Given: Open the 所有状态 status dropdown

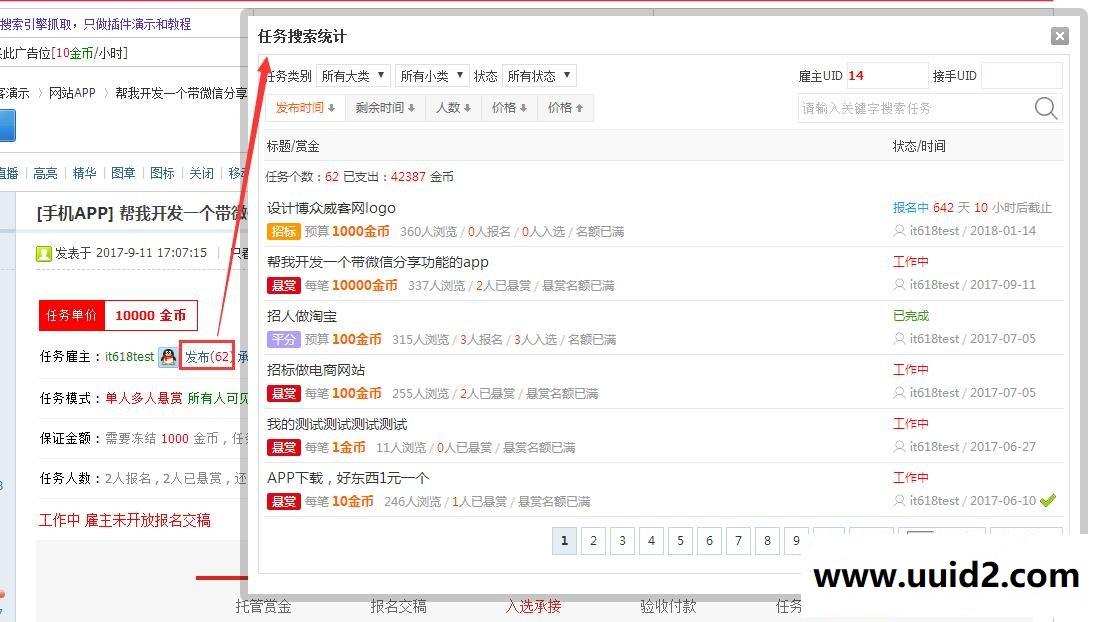Looking at the screenshot, I should coord(539,76).
